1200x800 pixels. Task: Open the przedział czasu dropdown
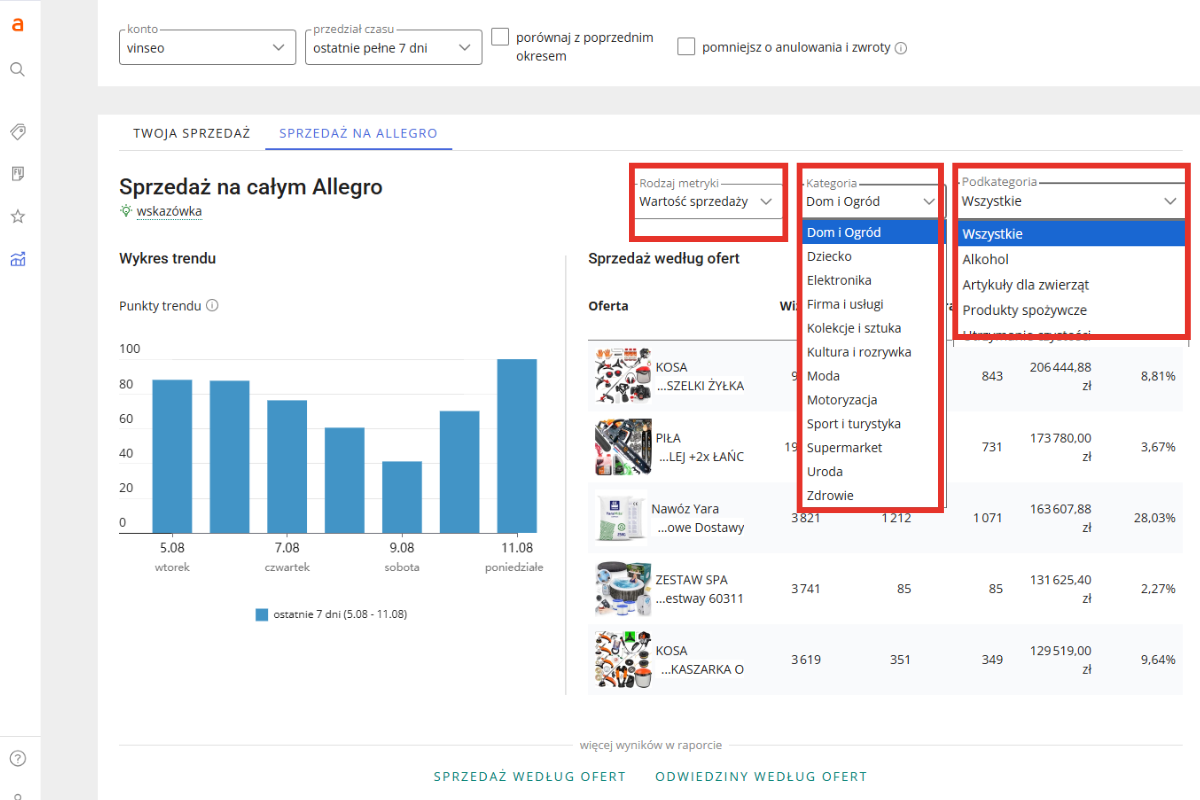tap(393, 47)
